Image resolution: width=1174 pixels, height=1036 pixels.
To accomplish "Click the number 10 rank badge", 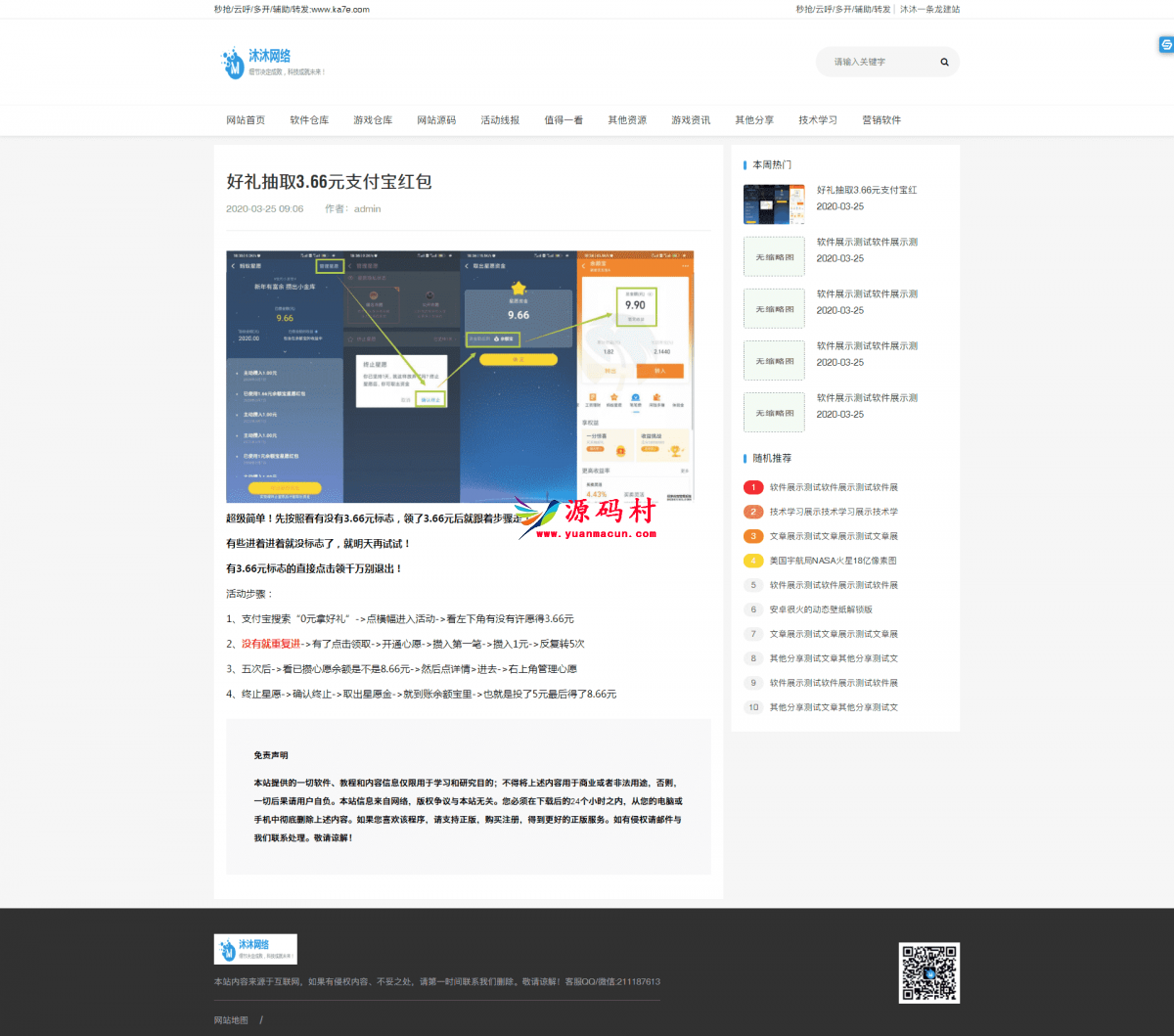I will click(x=753, y=707).
